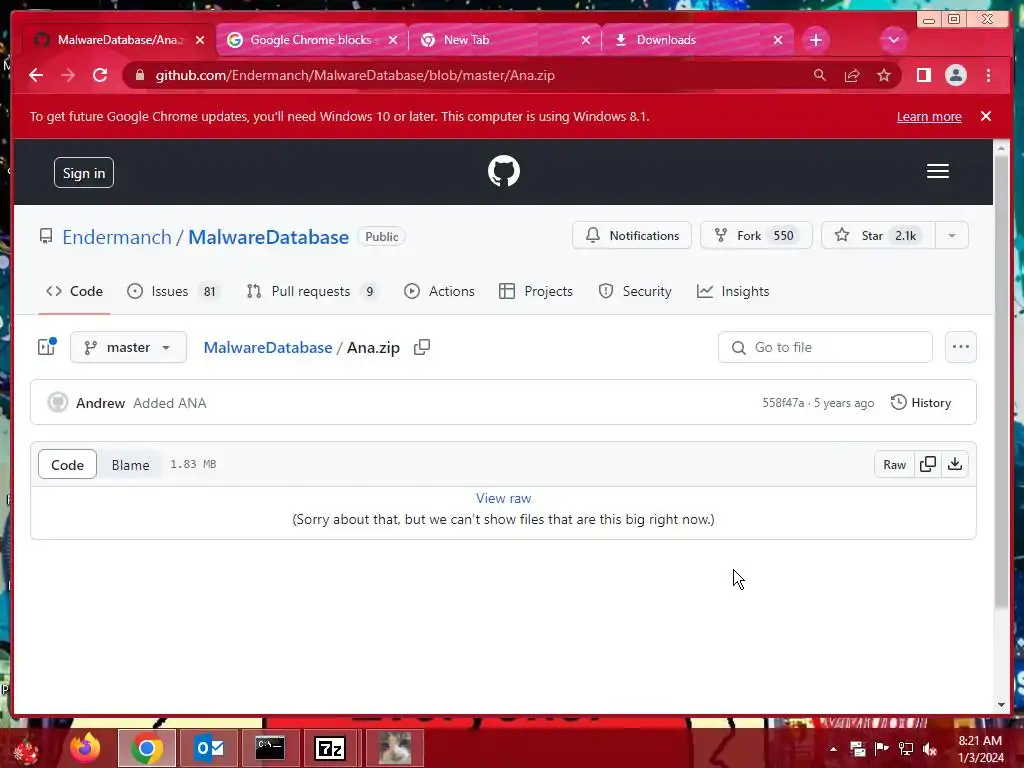Open Chrome three-dot menu
Image resolution: width=1024 pixels, height=768 pixels.
[988, 76]
